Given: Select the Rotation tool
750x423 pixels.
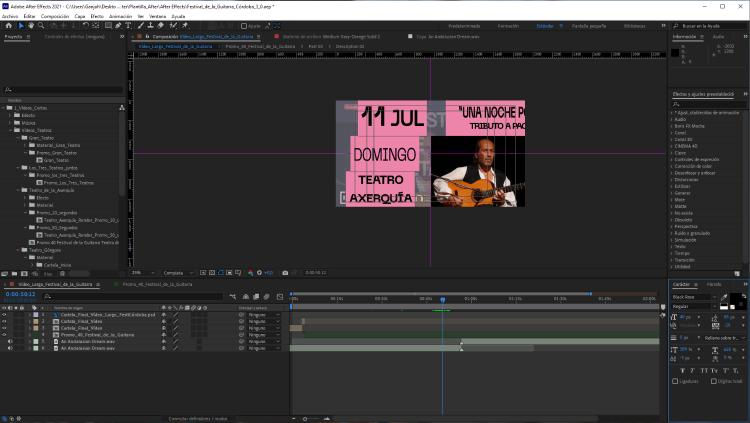Looking at the screenshot, I should (86, 26).
